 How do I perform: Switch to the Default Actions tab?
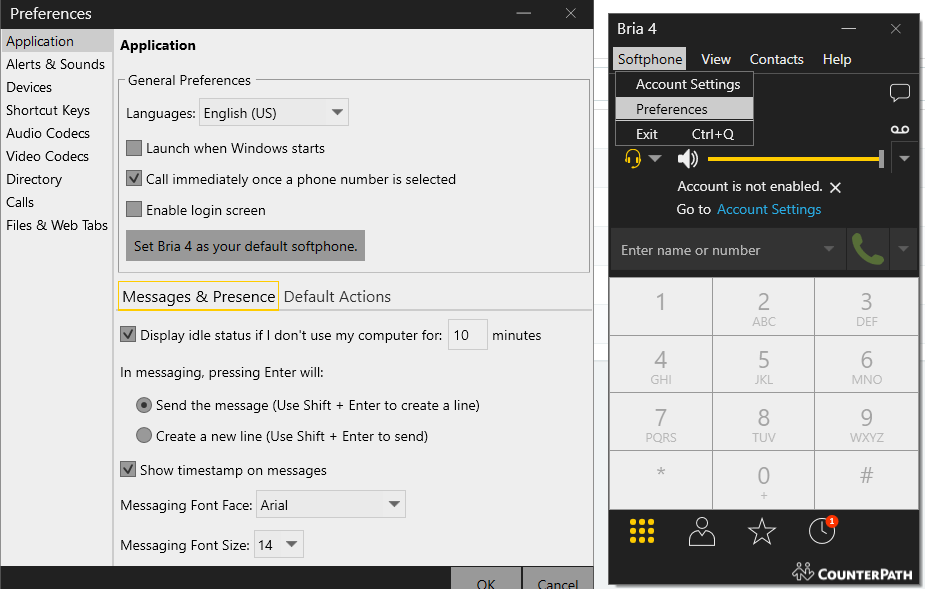337,296
